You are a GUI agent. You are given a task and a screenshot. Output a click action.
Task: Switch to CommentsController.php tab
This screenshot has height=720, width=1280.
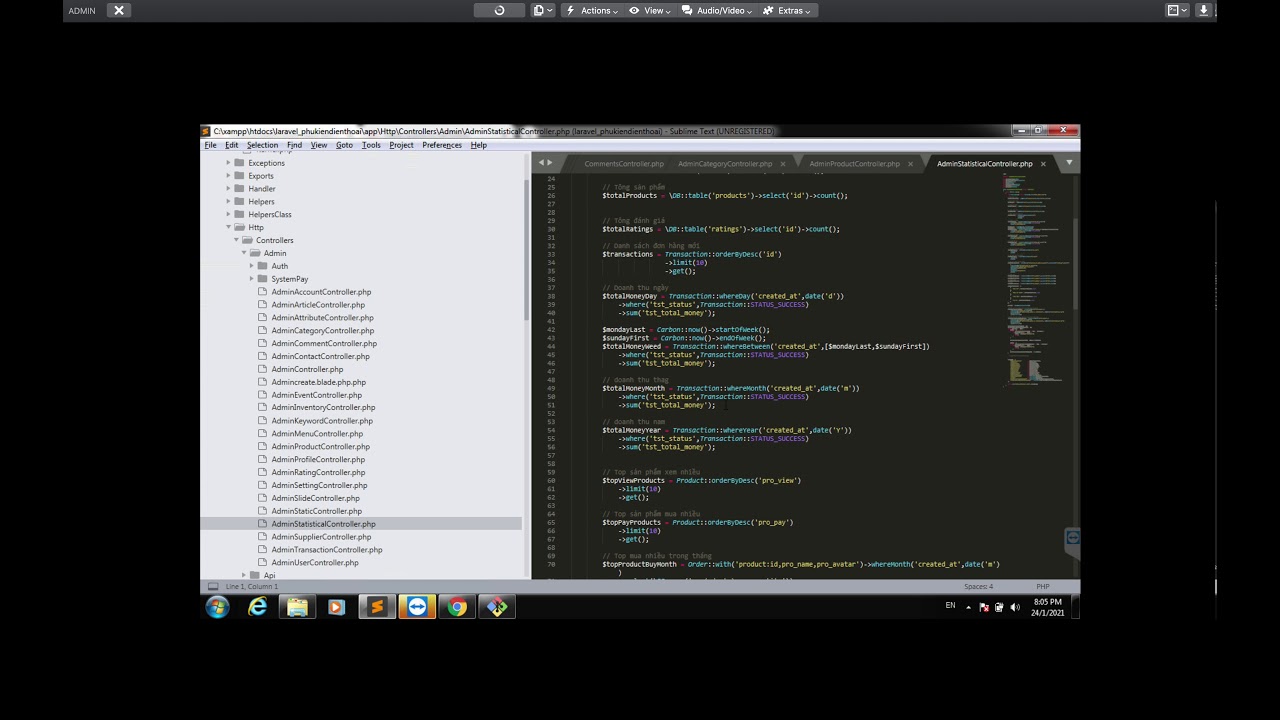coord(624,164)
